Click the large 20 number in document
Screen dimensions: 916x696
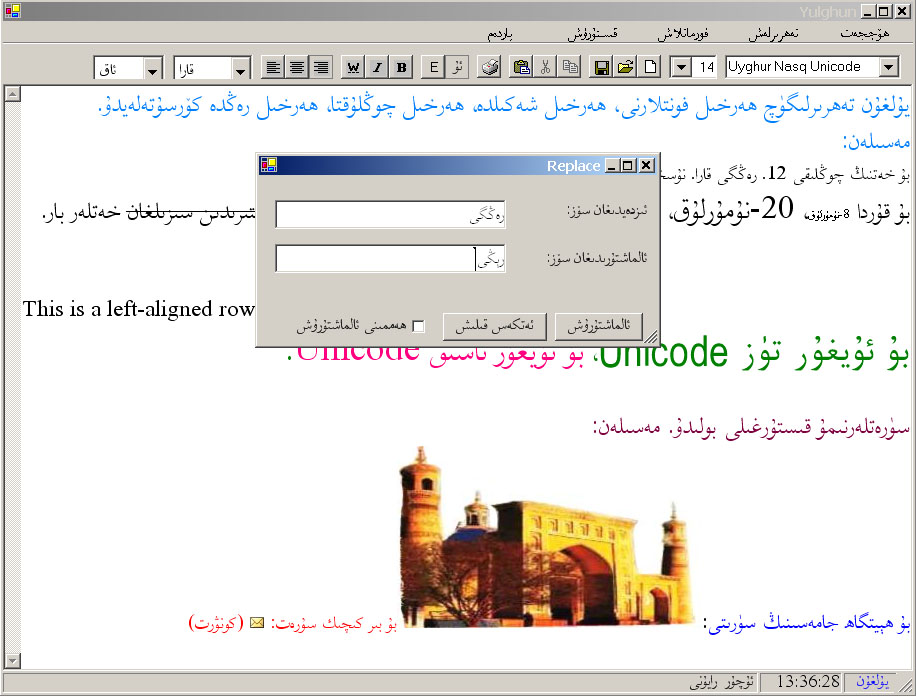pos(777,207)
